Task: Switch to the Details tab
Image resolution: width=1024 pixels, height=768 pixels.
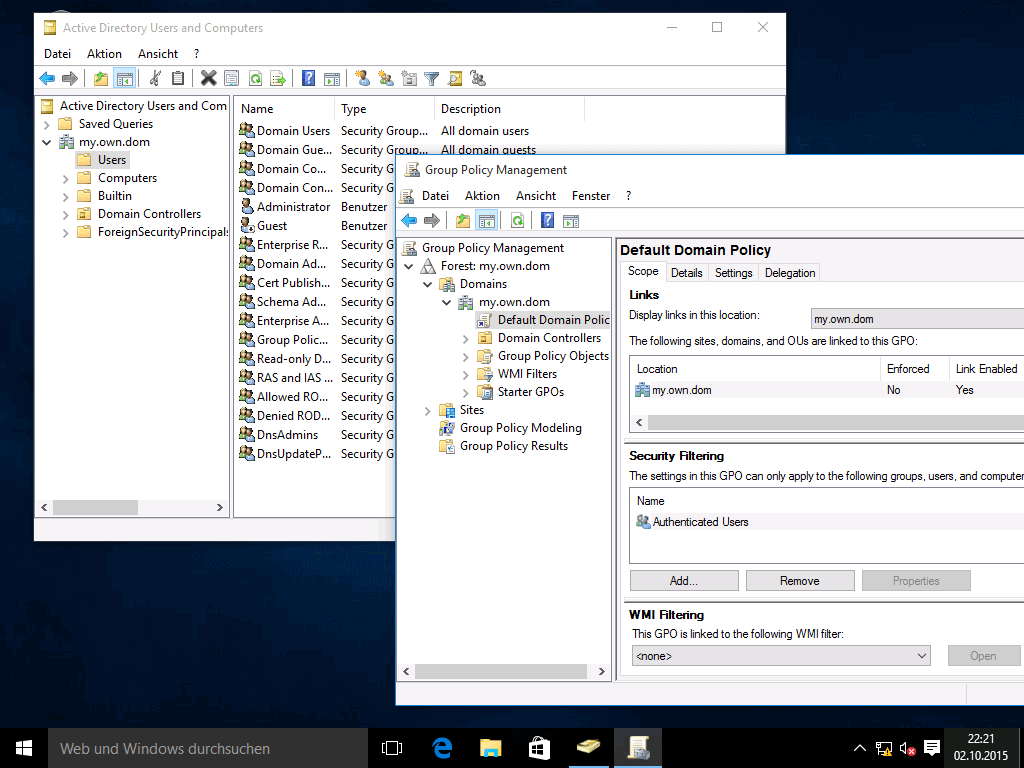Action: (x=686, y=272)
